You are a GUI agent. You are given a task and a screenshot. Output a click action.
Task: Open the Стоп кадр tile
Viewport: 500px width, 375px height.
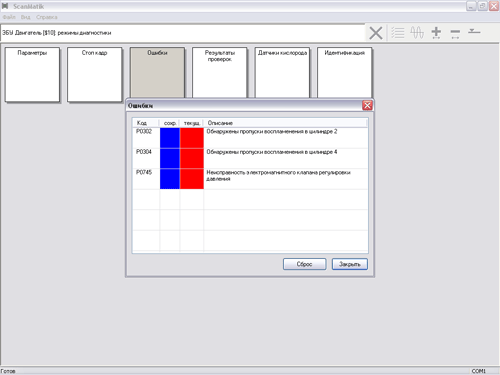[95, 75]
